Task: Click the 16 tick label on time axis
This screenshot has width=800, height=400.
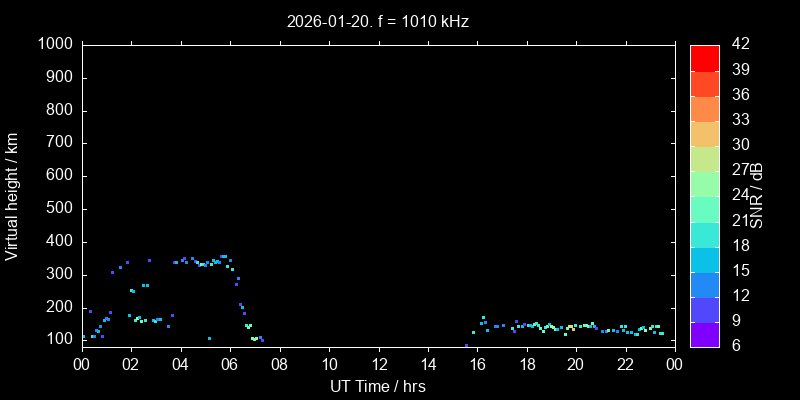Action: tap(477, 365)
